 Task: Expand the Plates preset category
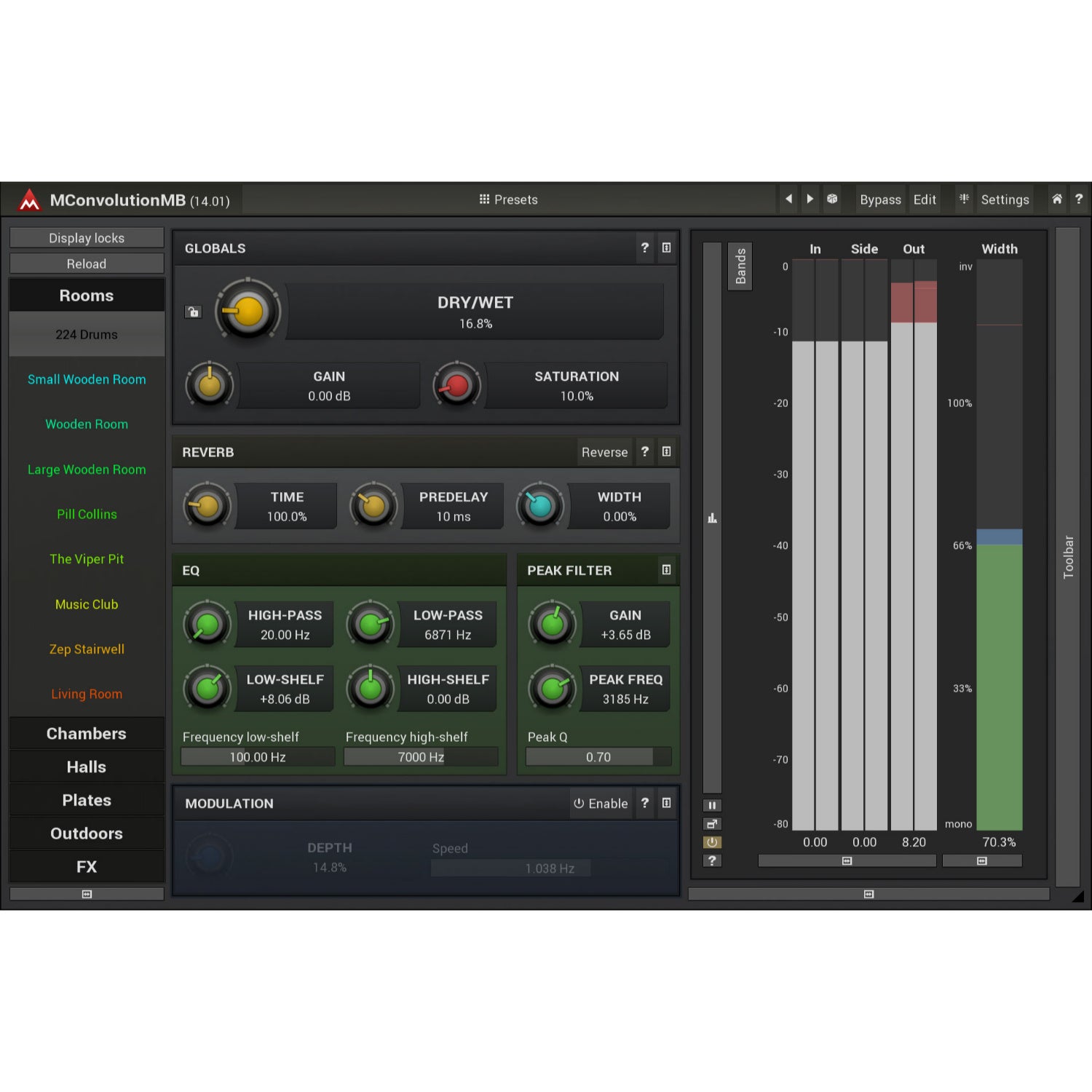click(87, 800)
